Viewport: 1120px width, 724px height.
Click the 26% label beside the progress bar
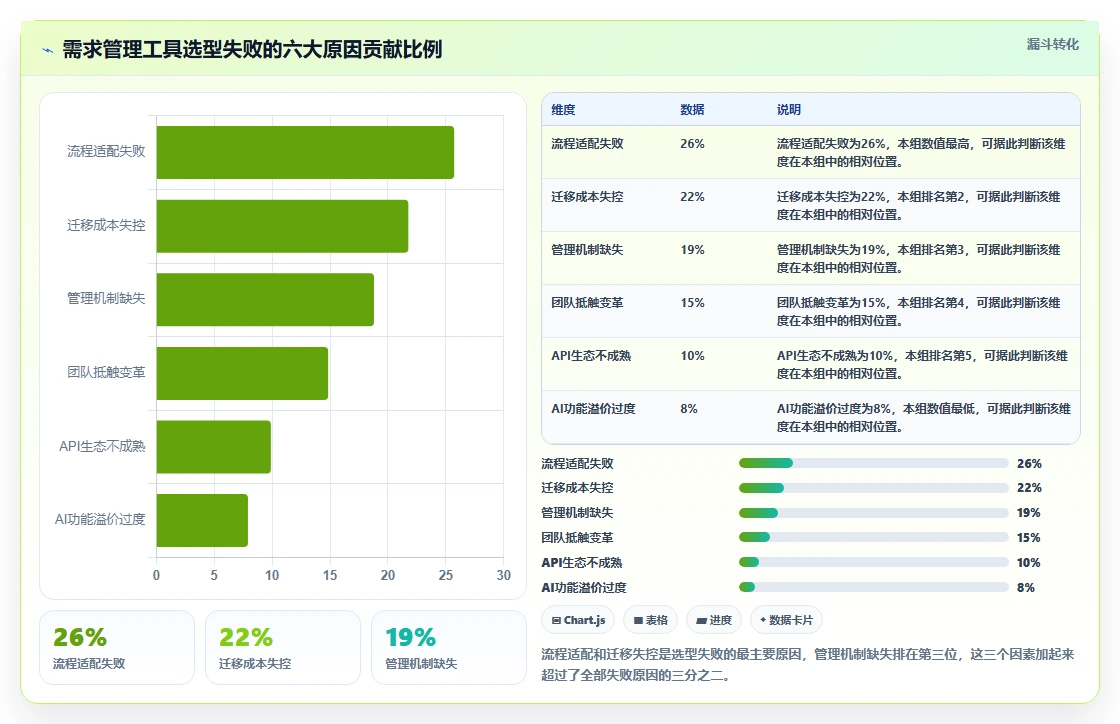[x=1029, y=463]
